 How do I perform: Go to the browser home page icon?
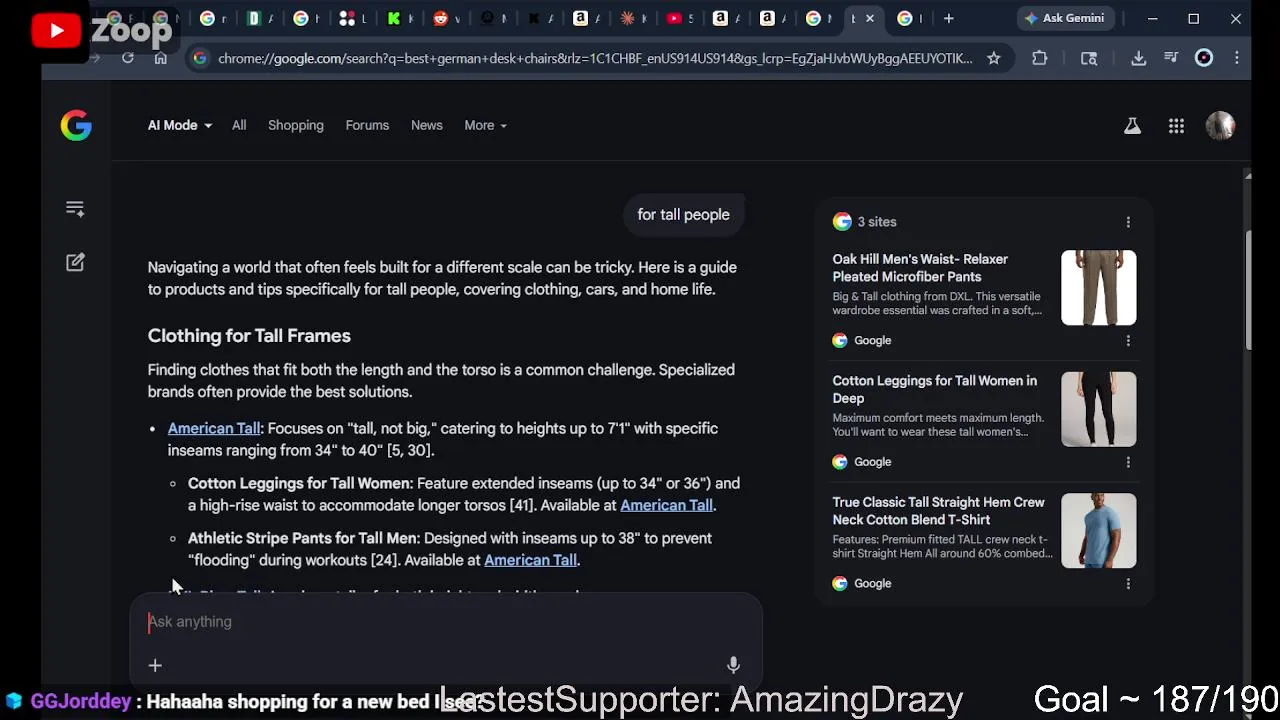click(160, 58)
